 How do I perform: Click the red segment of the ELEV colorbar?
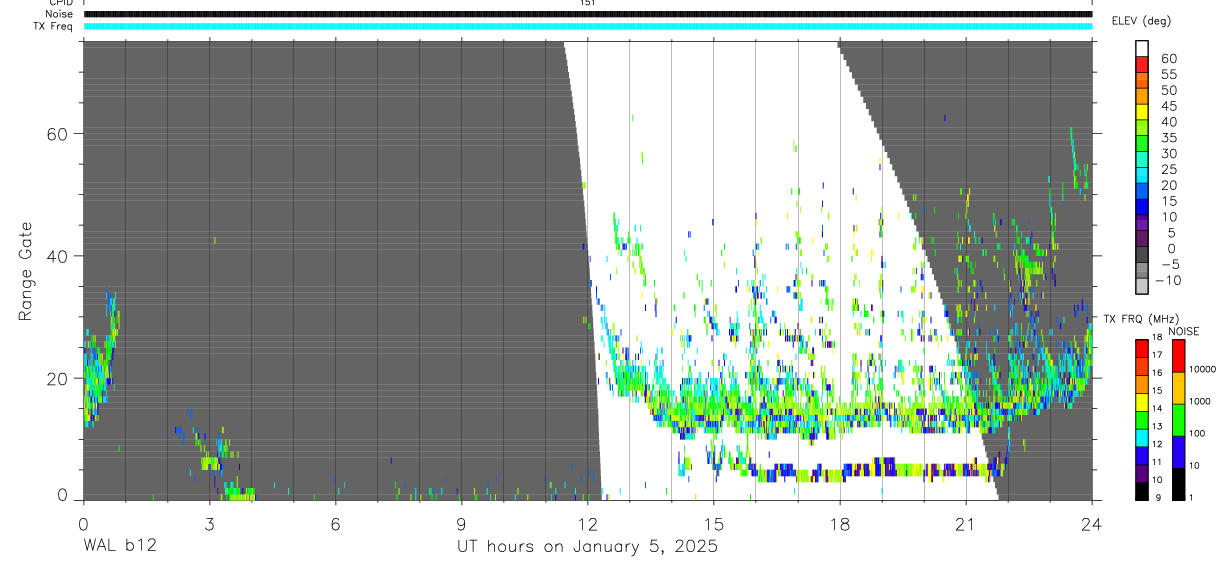pyautogui.click(x=1142, y=66)
